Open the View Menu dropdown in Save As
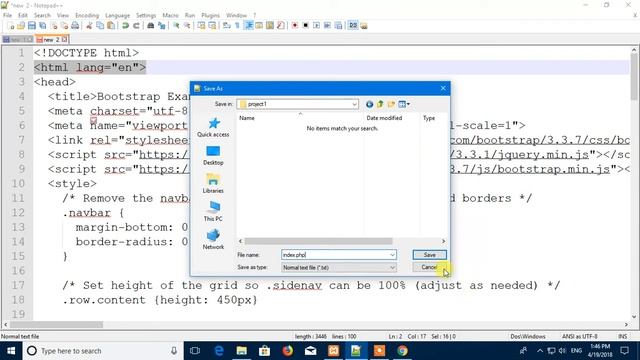 tap(404, 104)
